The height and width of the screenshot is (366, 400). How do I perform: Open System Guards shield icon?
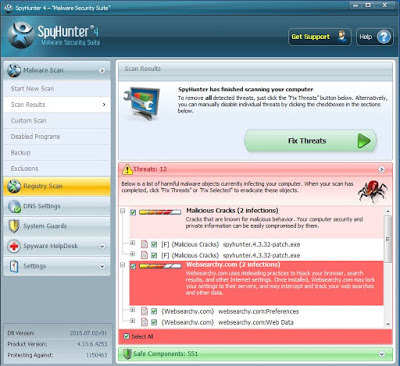pos(14,226)
